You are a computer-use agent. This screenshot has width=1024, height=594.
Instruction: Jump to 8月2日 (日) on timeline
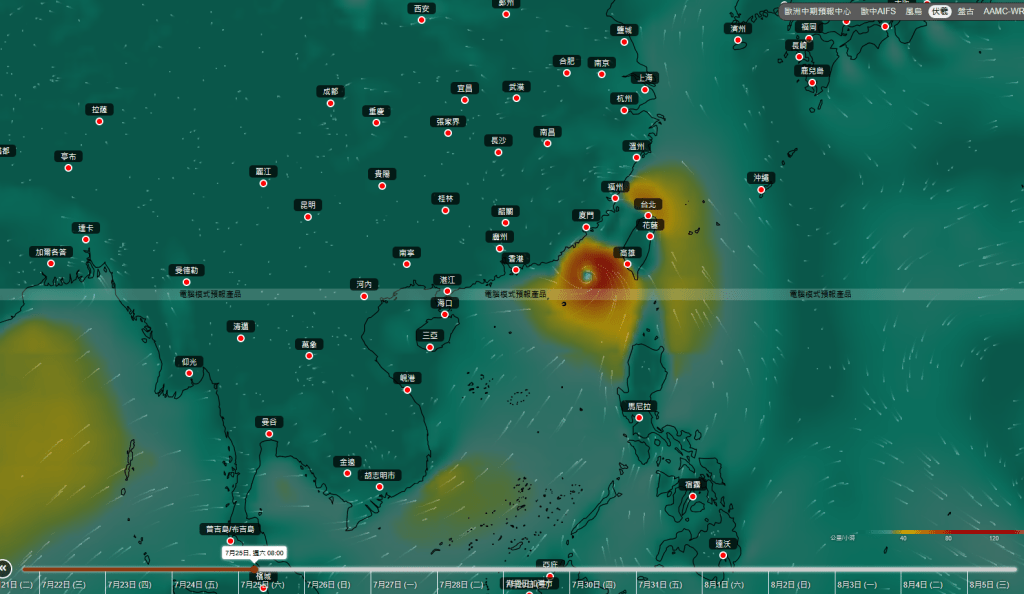(x=790, y=585)
